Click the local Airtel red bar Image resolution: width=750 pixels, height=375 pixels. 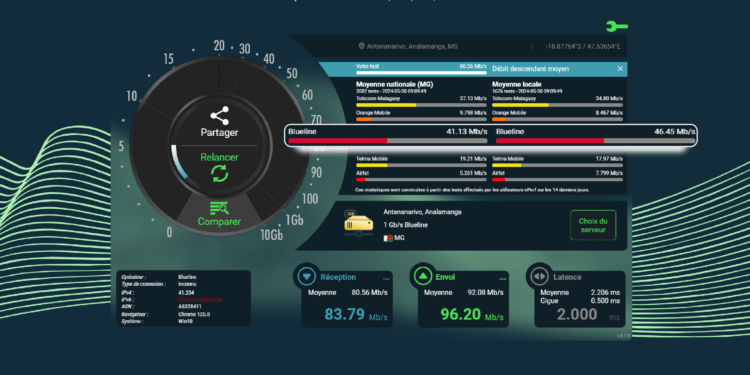(x=557, y=179)
